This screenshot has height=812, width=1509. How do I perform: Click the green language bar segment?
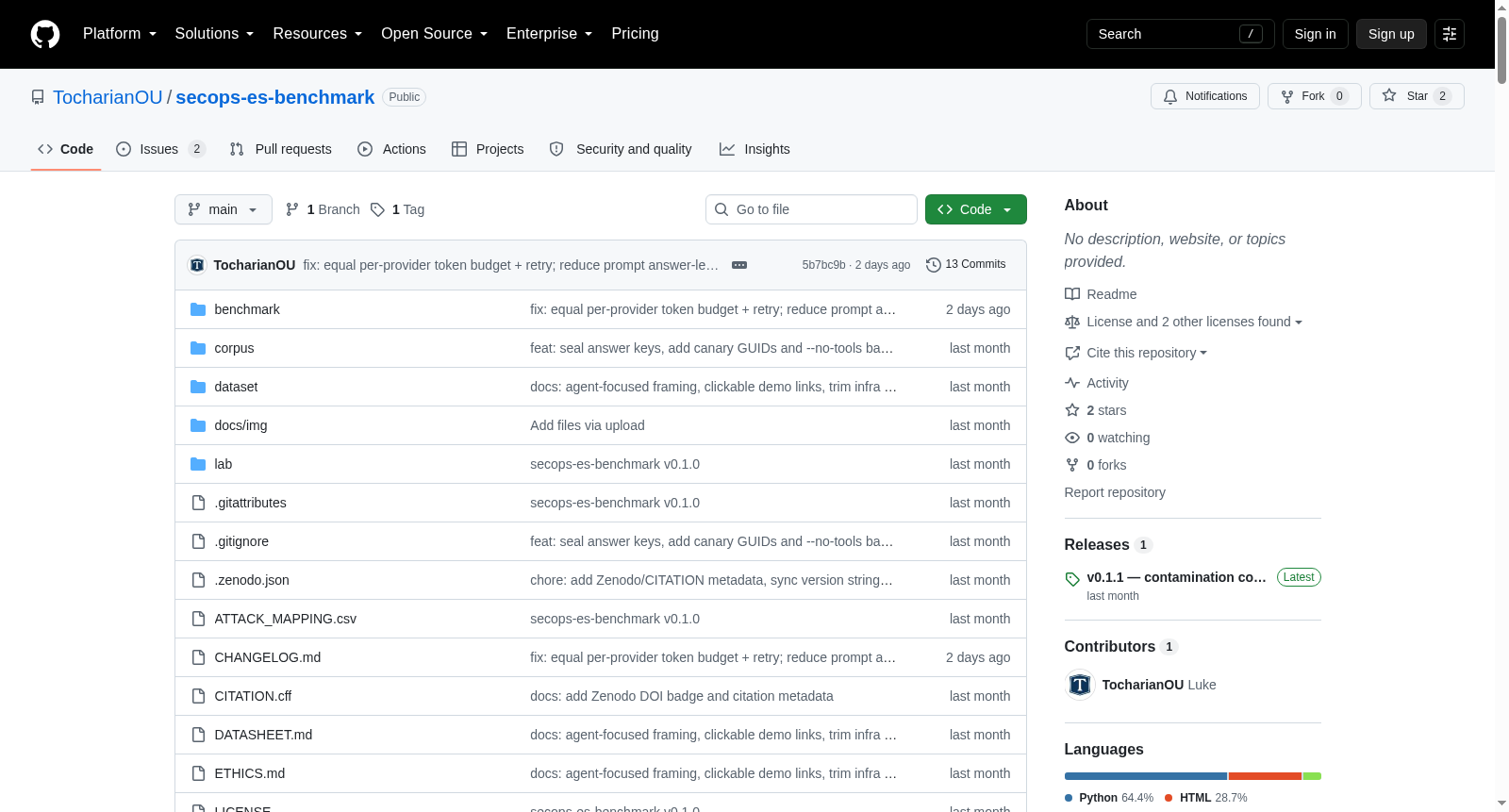[x=1312, y=776]
